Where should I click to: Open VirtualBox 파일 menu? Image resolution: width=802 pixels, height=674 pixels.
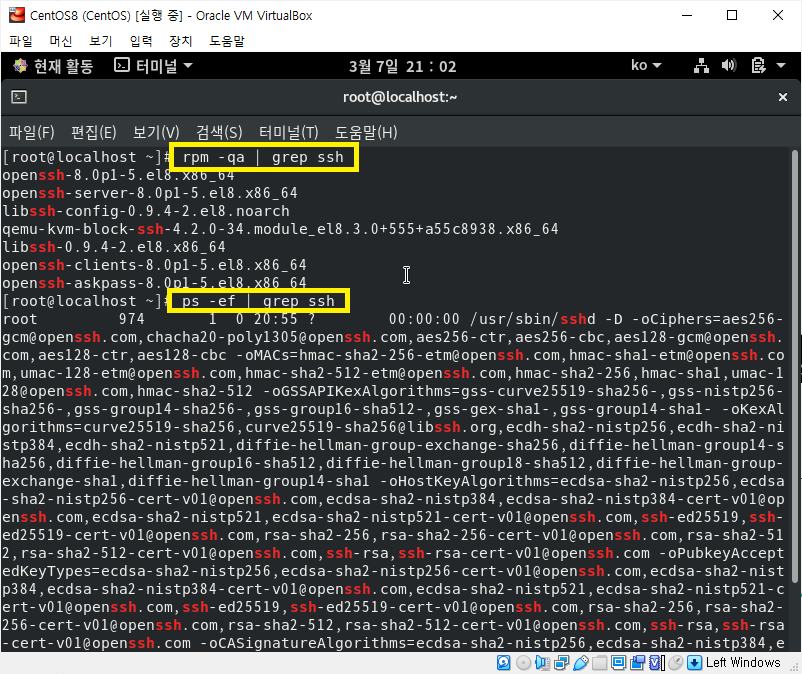(21, 41)
